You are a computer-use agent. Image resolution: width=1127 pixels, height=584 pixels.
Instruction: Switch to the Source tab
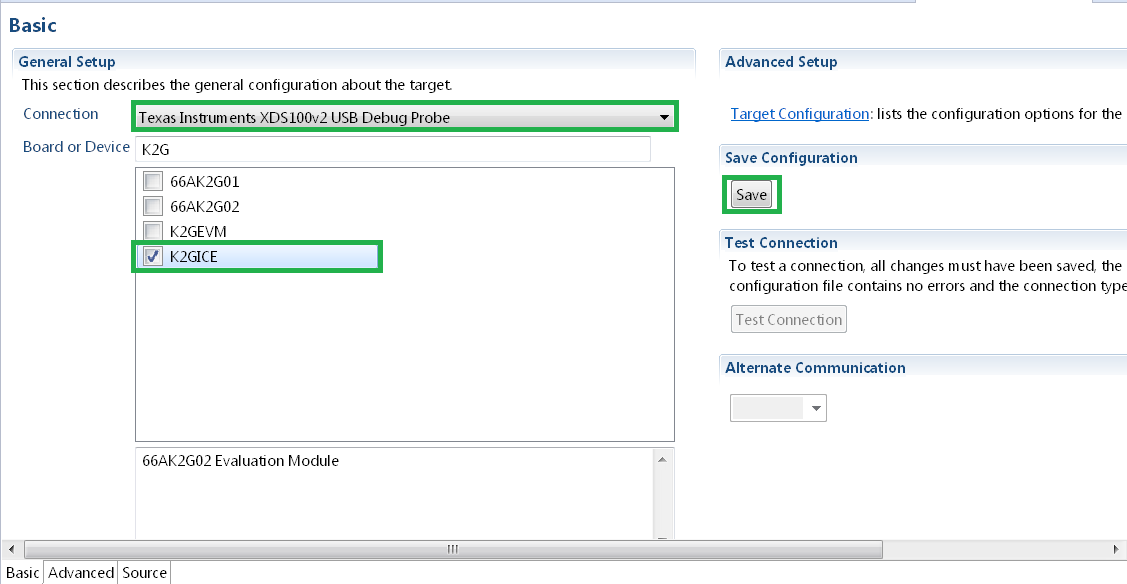click(144, 572)
